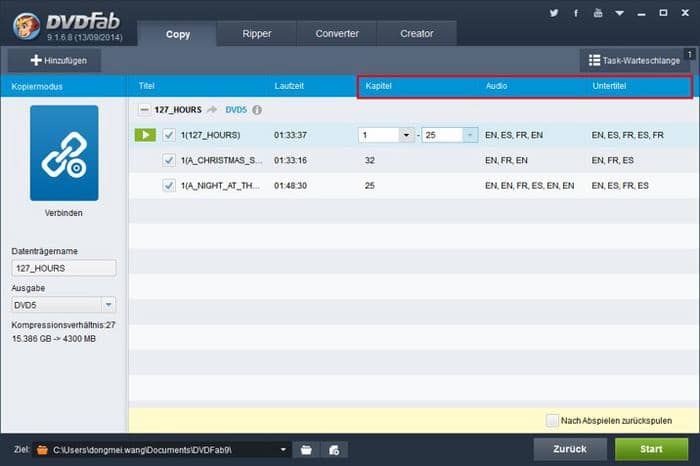The image size is (700, 466).
Task: Edit the Datenträgername field 127_HOURS
Action: [64, 268]
